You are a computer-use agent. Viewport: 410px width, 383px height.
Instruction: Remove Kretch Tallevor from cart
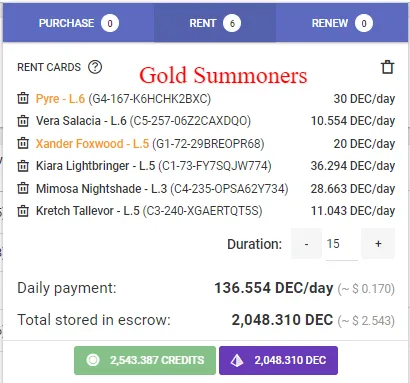coord(23,211)
